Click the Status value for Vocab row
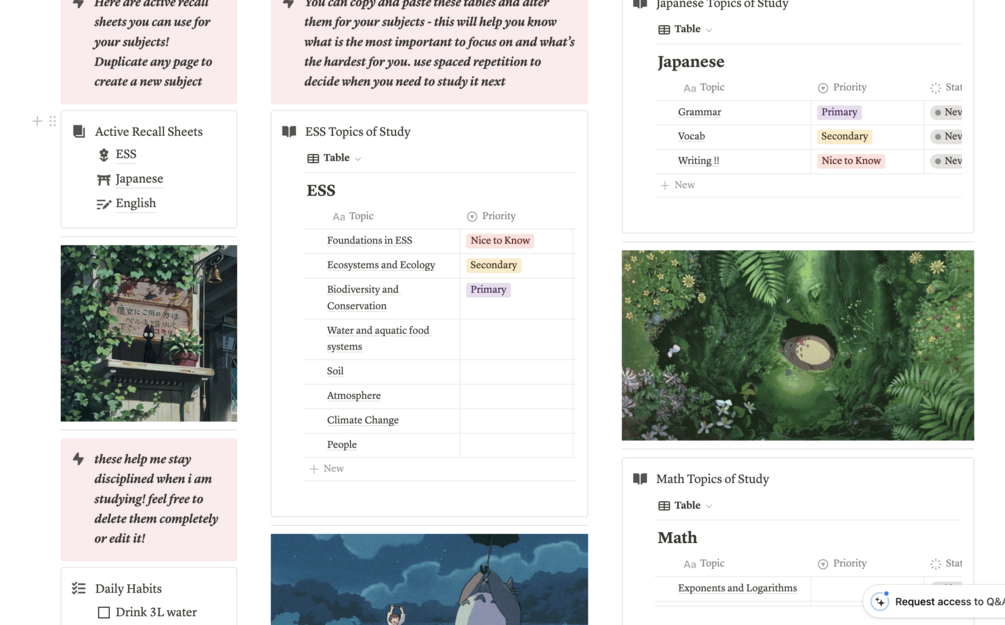 pos(947,137)
